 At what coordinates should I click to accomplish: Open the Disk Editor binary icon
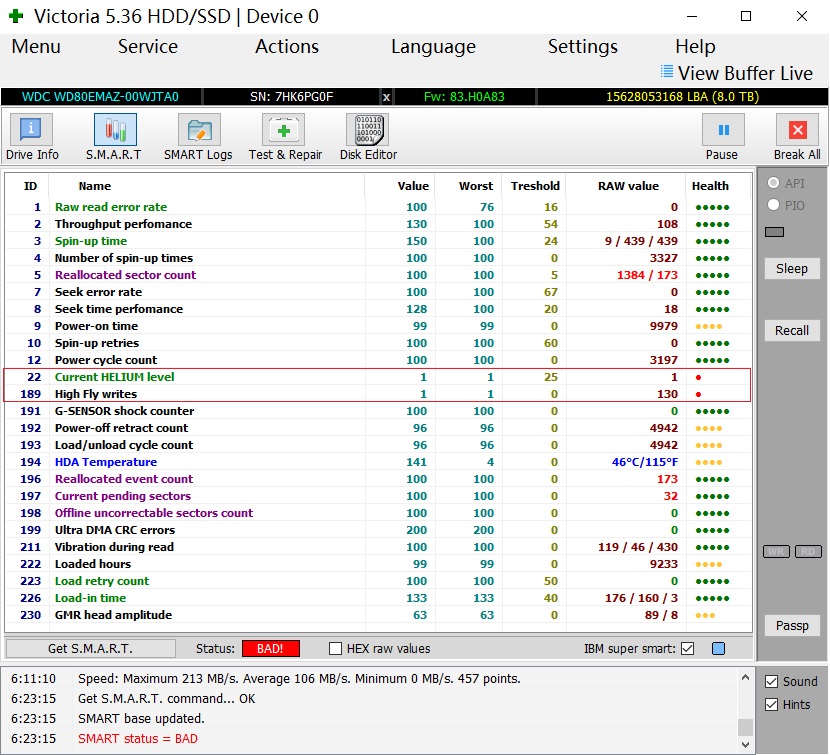click(368, 130)
